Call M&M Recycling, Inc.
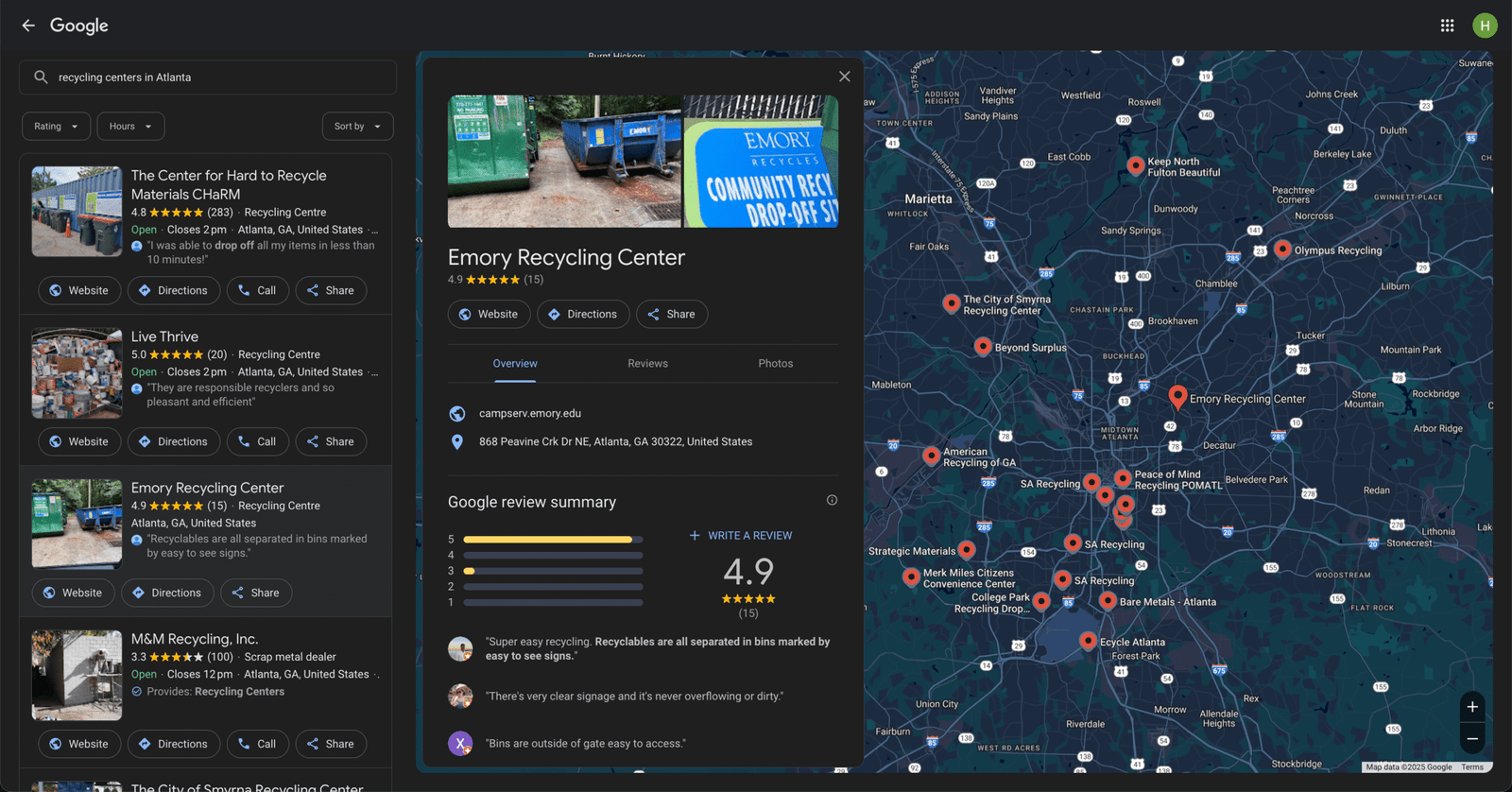The image size is (1512, 792). (x=258, y=744)
